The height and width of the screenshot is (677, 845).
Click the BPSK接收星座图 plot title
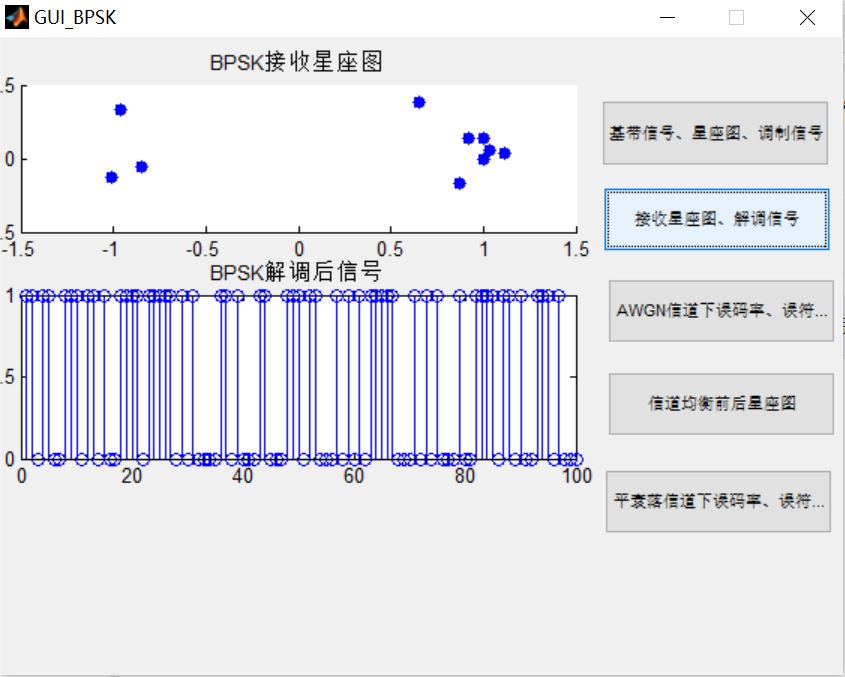pyautogui.click(x=296, y=62)
